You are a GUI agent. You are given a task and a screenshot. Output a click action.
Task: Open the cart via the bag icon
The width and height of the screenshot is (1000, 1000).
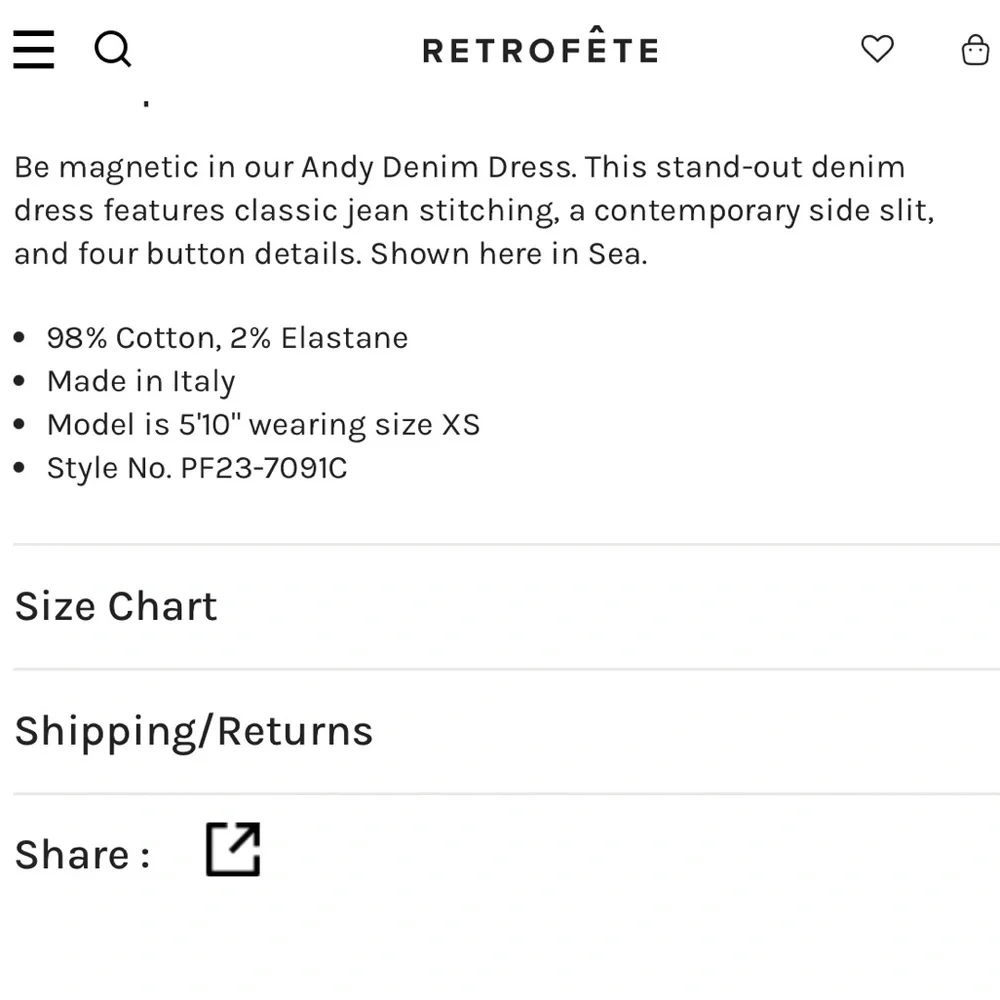[x=975, y=50]
